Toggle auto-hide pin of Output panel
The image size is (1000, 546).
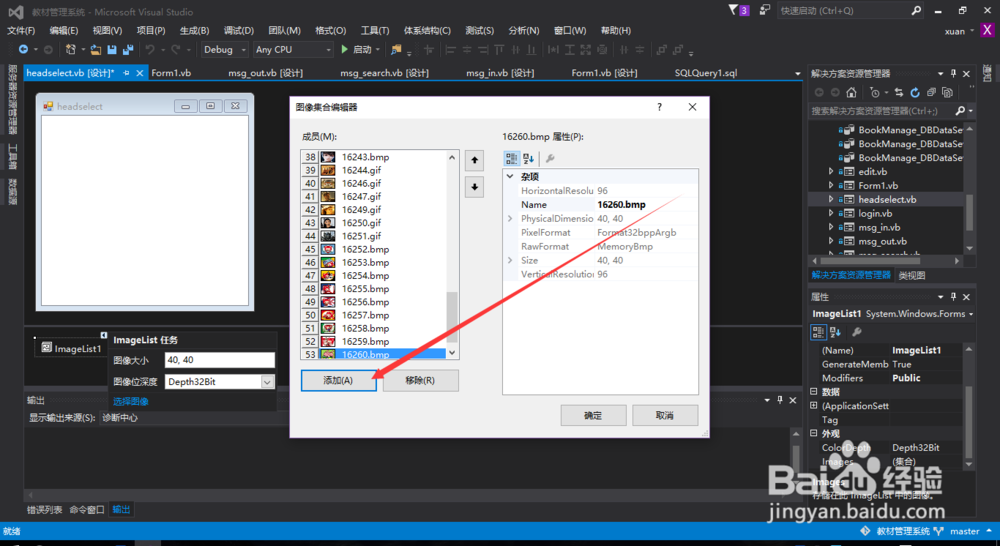[779, 400]
